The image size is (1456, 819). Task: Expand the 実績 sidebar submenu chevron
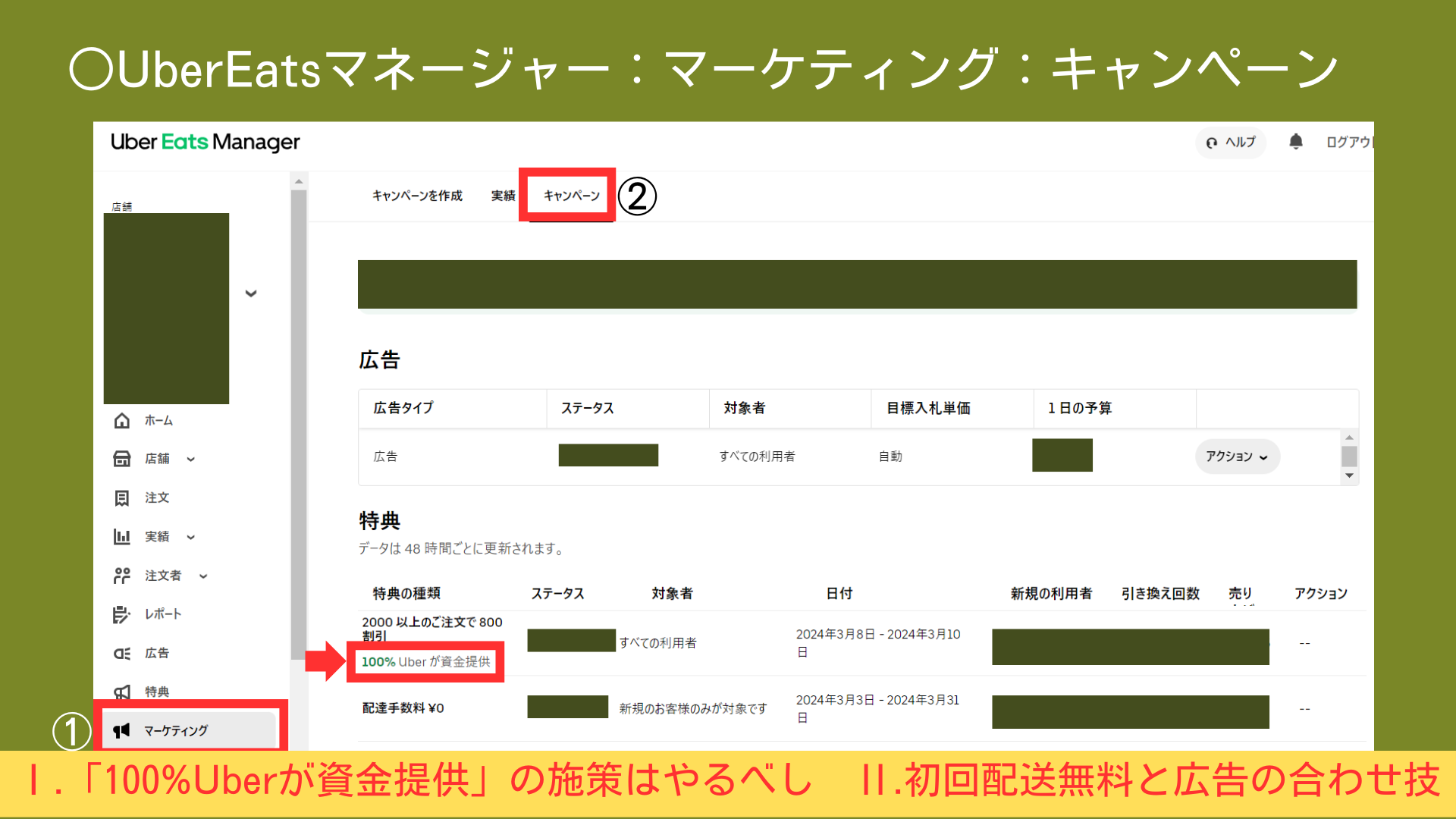[x=191, y=538]
